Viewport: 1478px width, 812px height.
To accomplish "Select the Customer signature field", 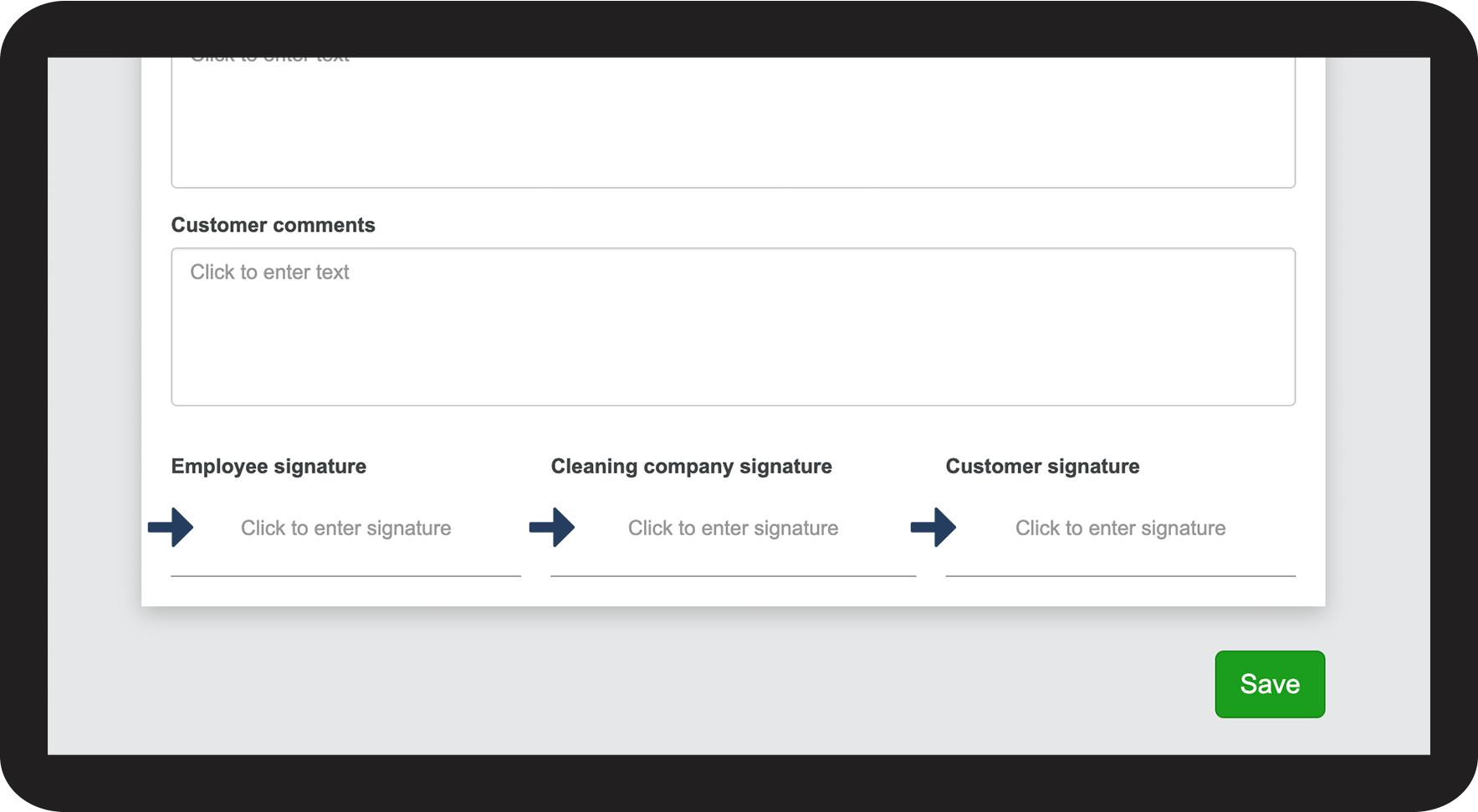I will [1120, 529].
